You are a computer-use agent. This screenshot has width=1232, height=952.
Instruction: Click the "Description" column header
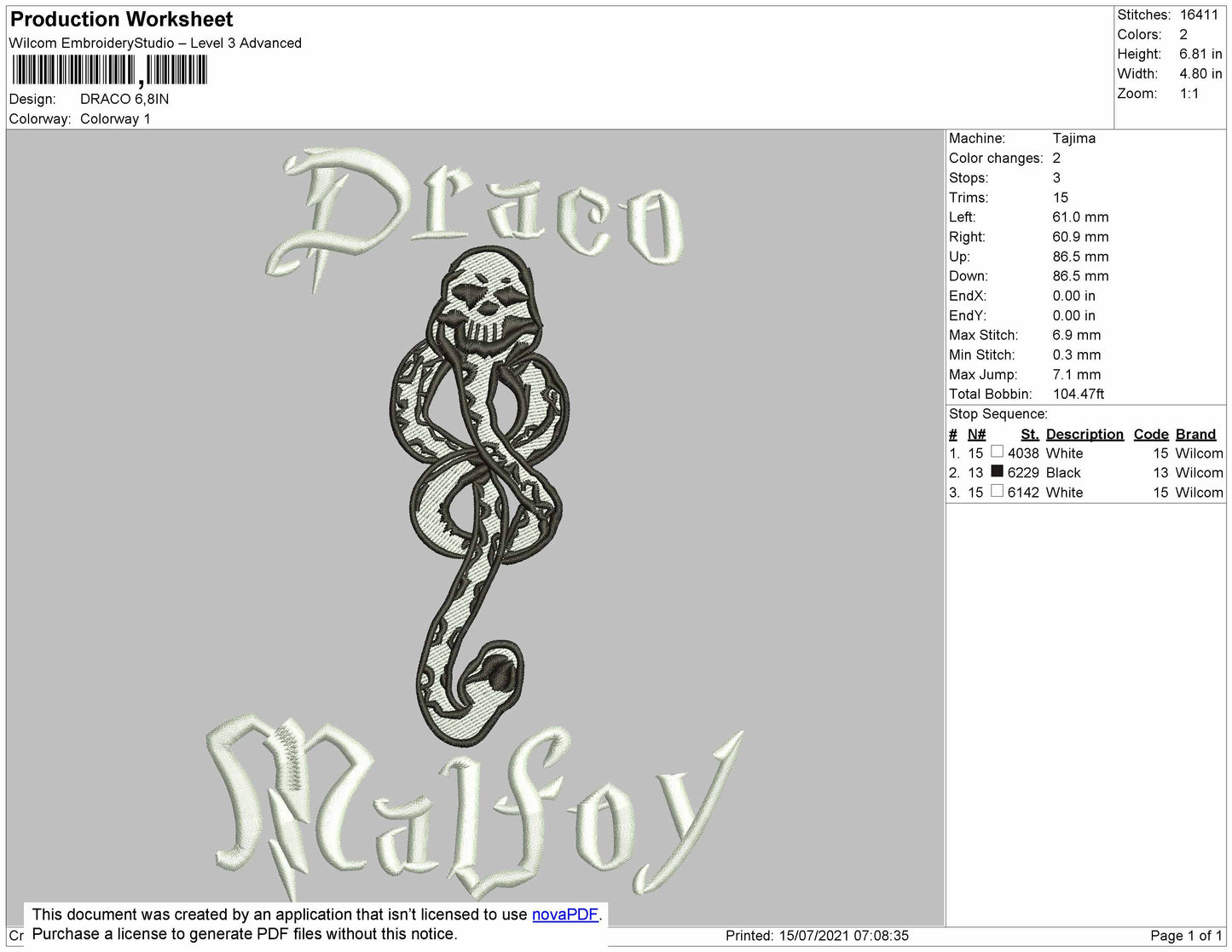[1085, 434]
